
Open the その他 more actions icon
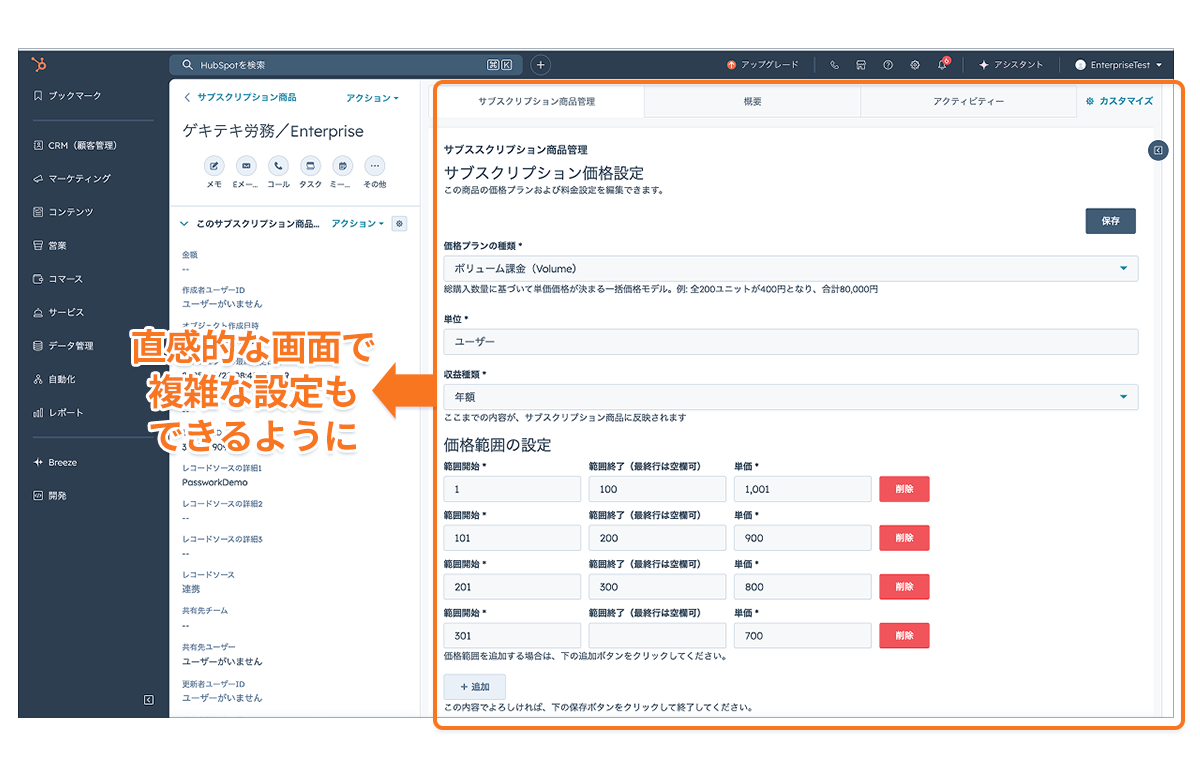point(374,166)
